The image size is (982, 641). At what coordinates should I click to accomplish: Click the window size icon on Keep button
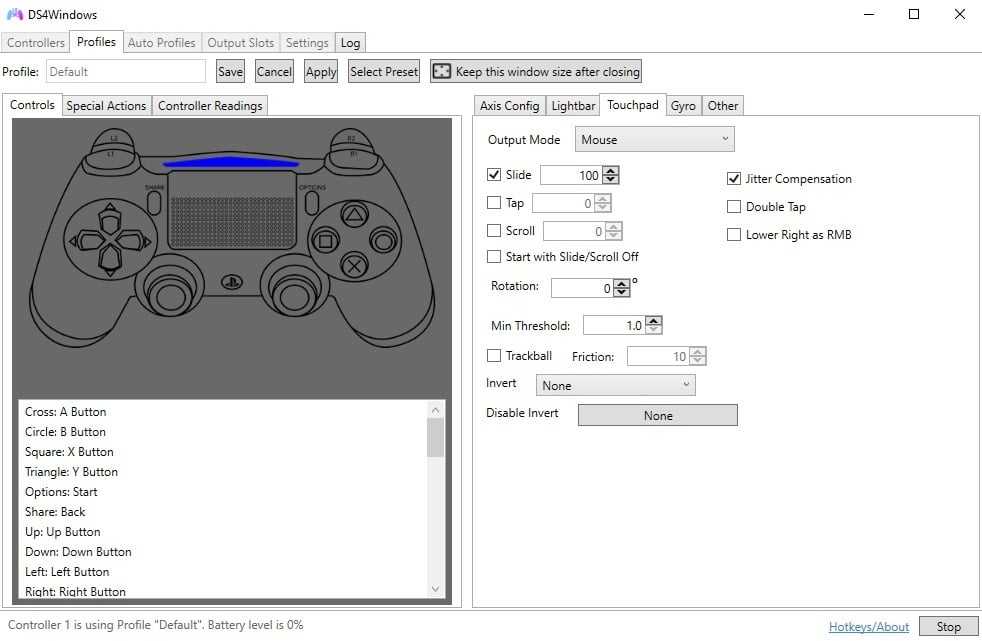point(442,71)
